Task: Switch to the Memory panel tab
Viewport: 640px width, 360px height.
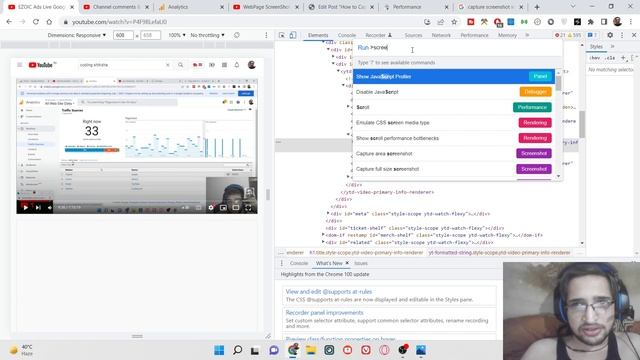Action: point(507,36)
